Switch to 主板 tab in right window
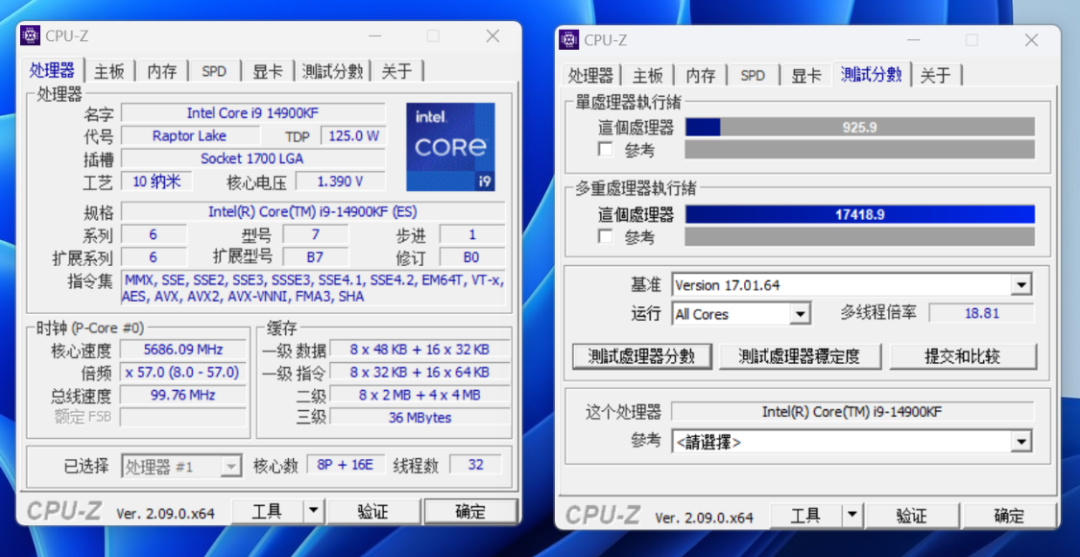This screenshot has height=557, width=1080. coord(648,75)
